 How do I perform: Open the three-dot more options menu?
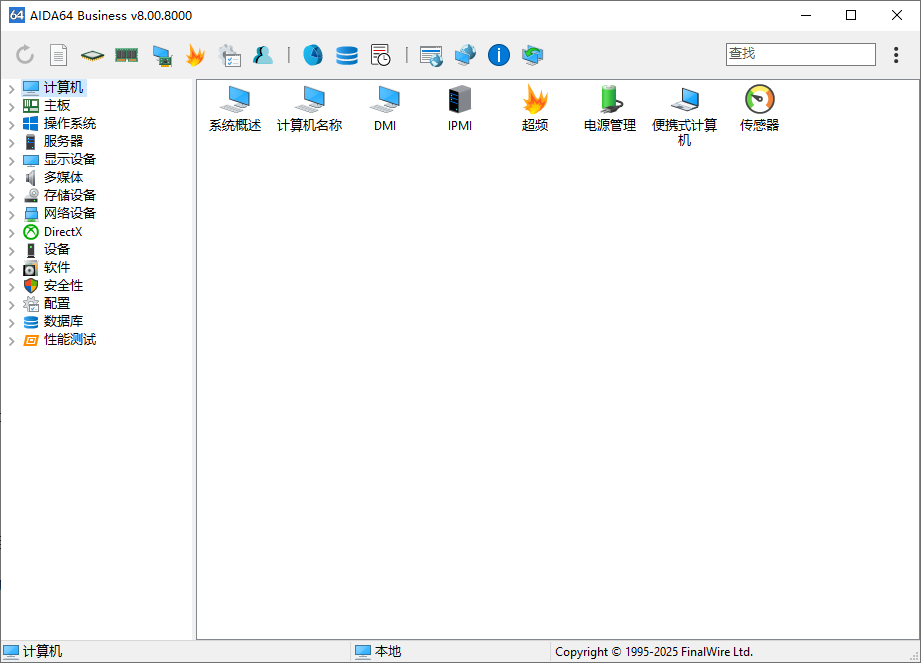[x=896, y=55]
